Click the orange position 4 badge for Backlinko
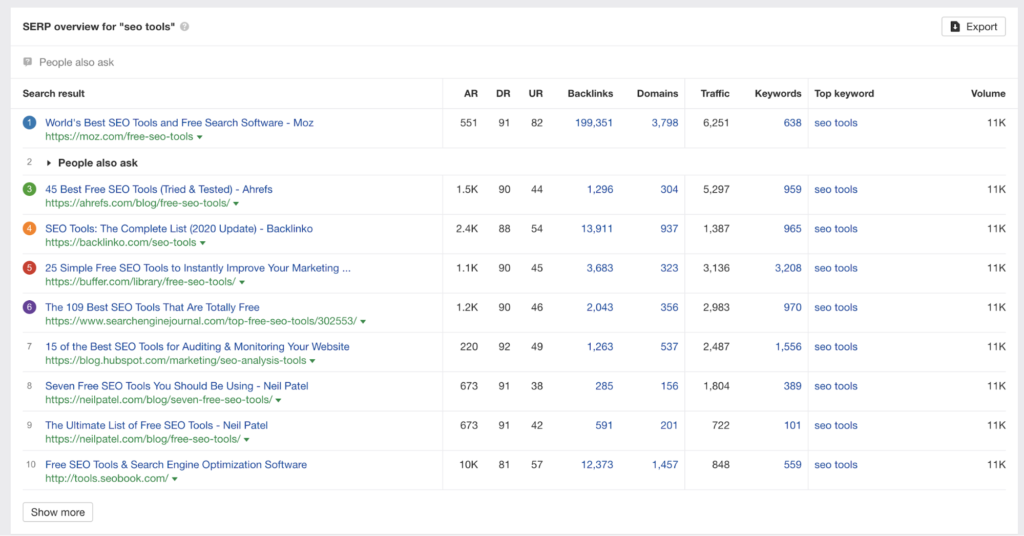 click(29, 229)
